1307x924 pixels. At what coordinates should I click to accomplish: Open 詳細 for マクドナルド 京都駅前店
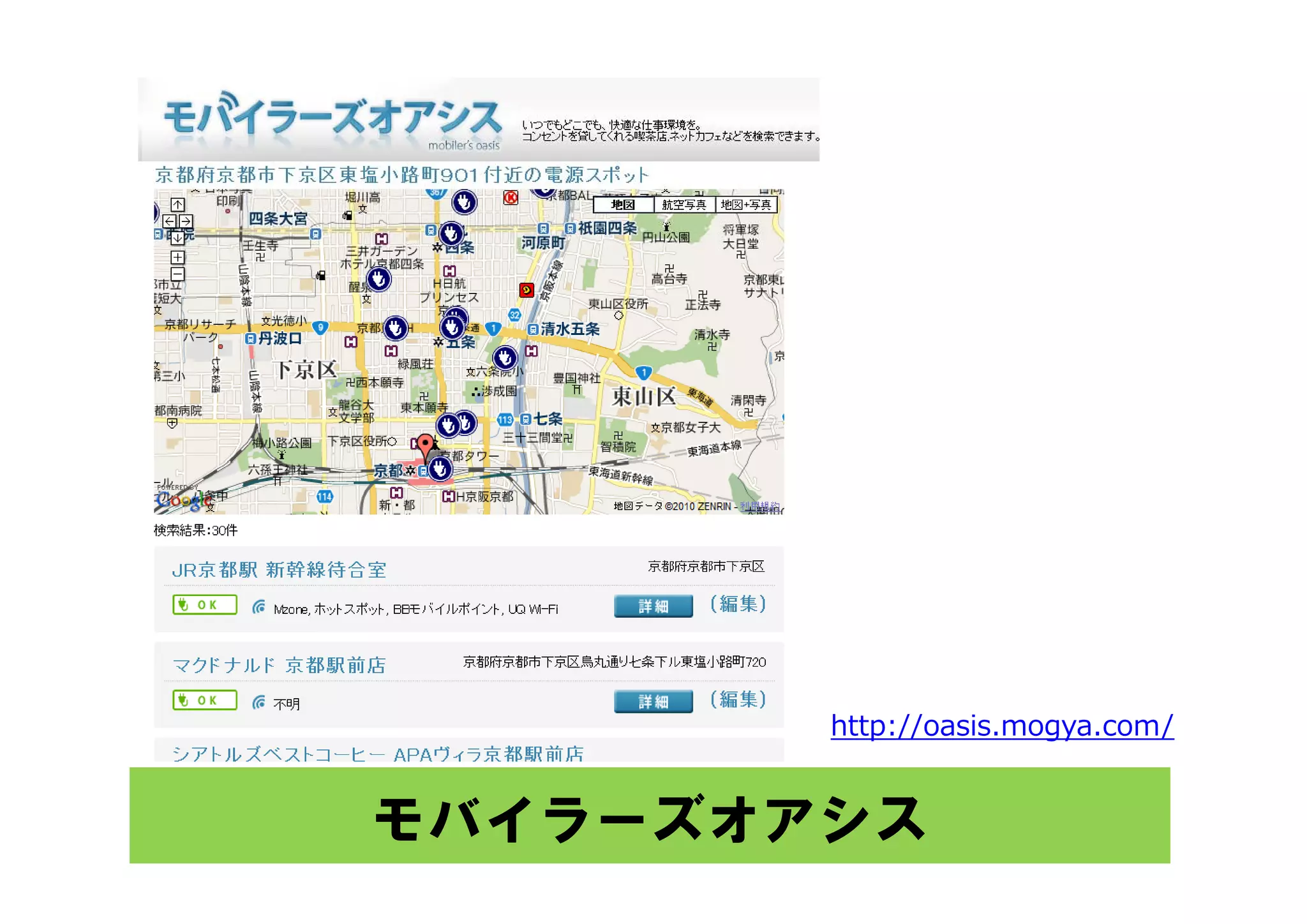(x=653, y=701)
